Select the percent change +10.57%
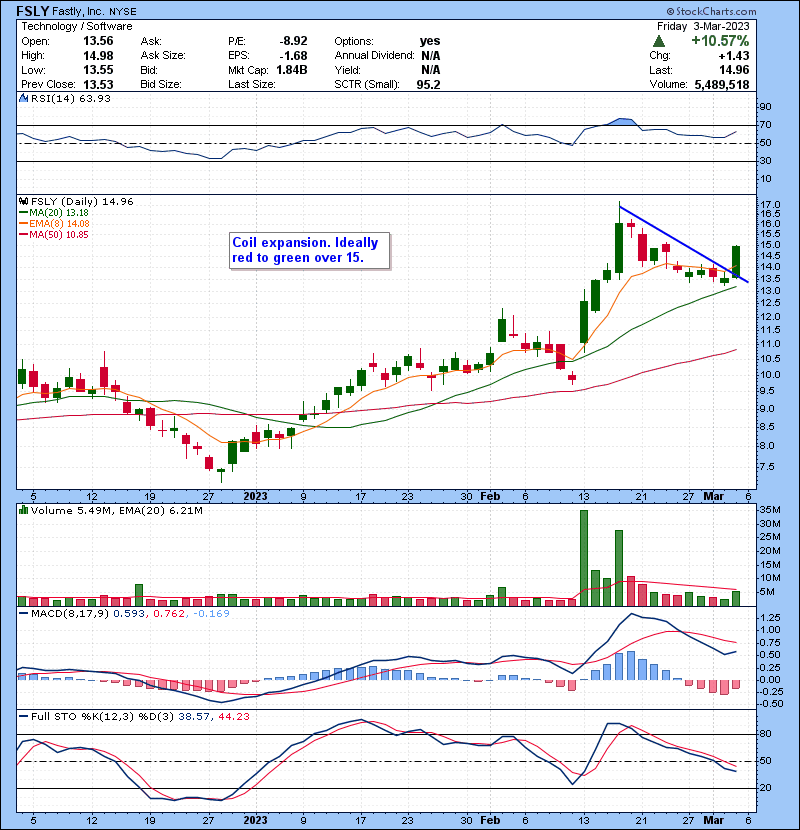The height and width of the screenshot is (830, 800). [720, 41]
